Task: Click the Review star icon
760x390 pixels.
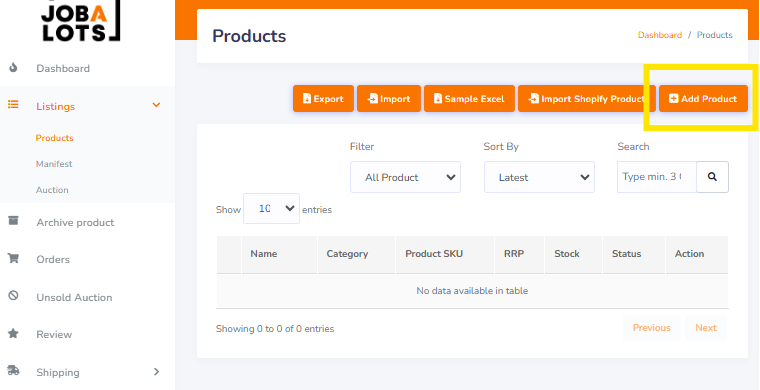Action: (x=13, y=333)
